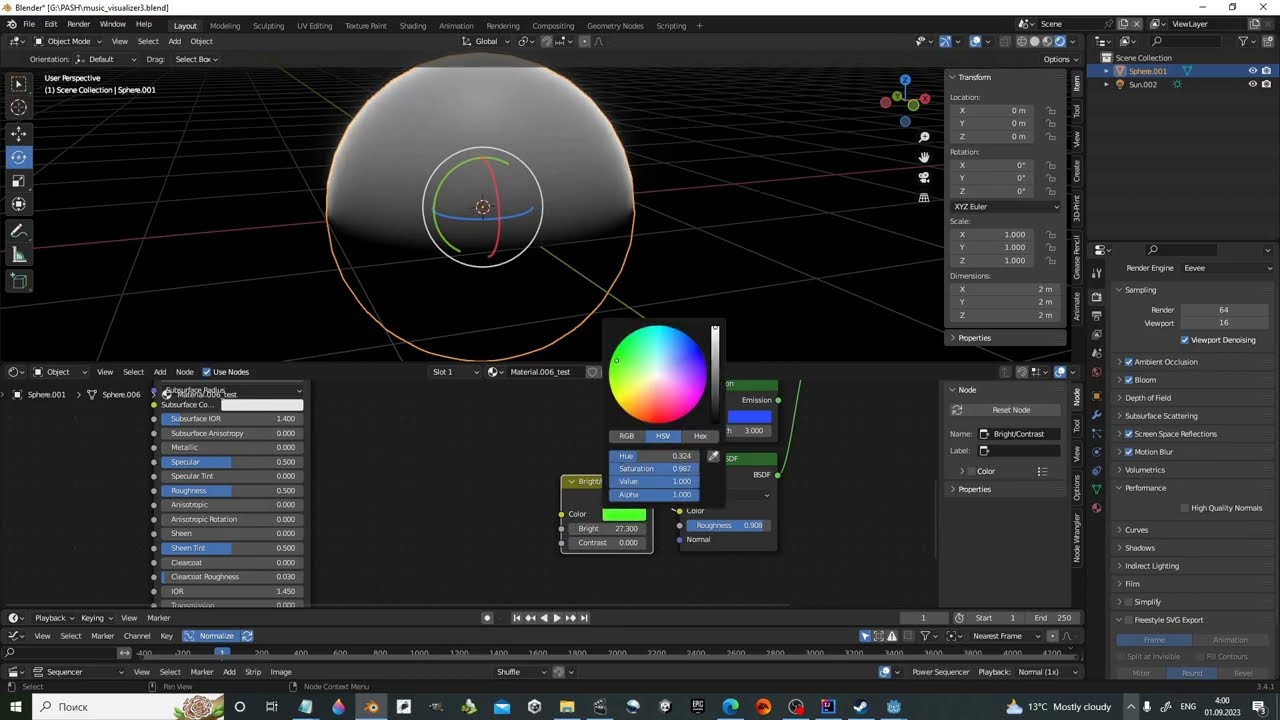Click the viewport pan hand icon

coord(924,157)
